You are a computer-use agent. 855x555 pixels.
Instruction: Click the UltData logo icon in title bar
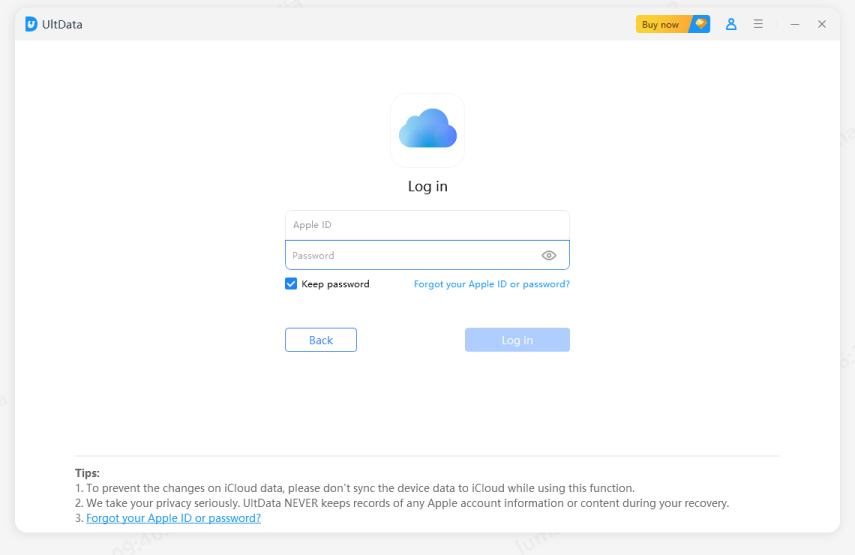point(31,24)
